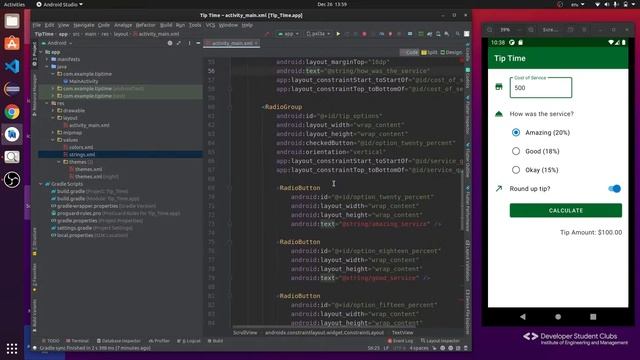Collapse the values folder

coord(53,140)
